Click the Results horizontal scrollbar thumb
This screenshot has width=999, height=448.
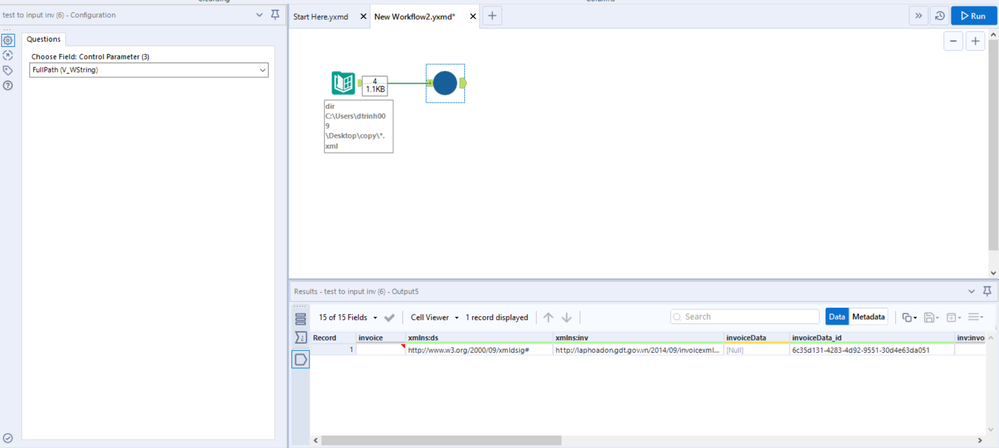pos(442,440)
